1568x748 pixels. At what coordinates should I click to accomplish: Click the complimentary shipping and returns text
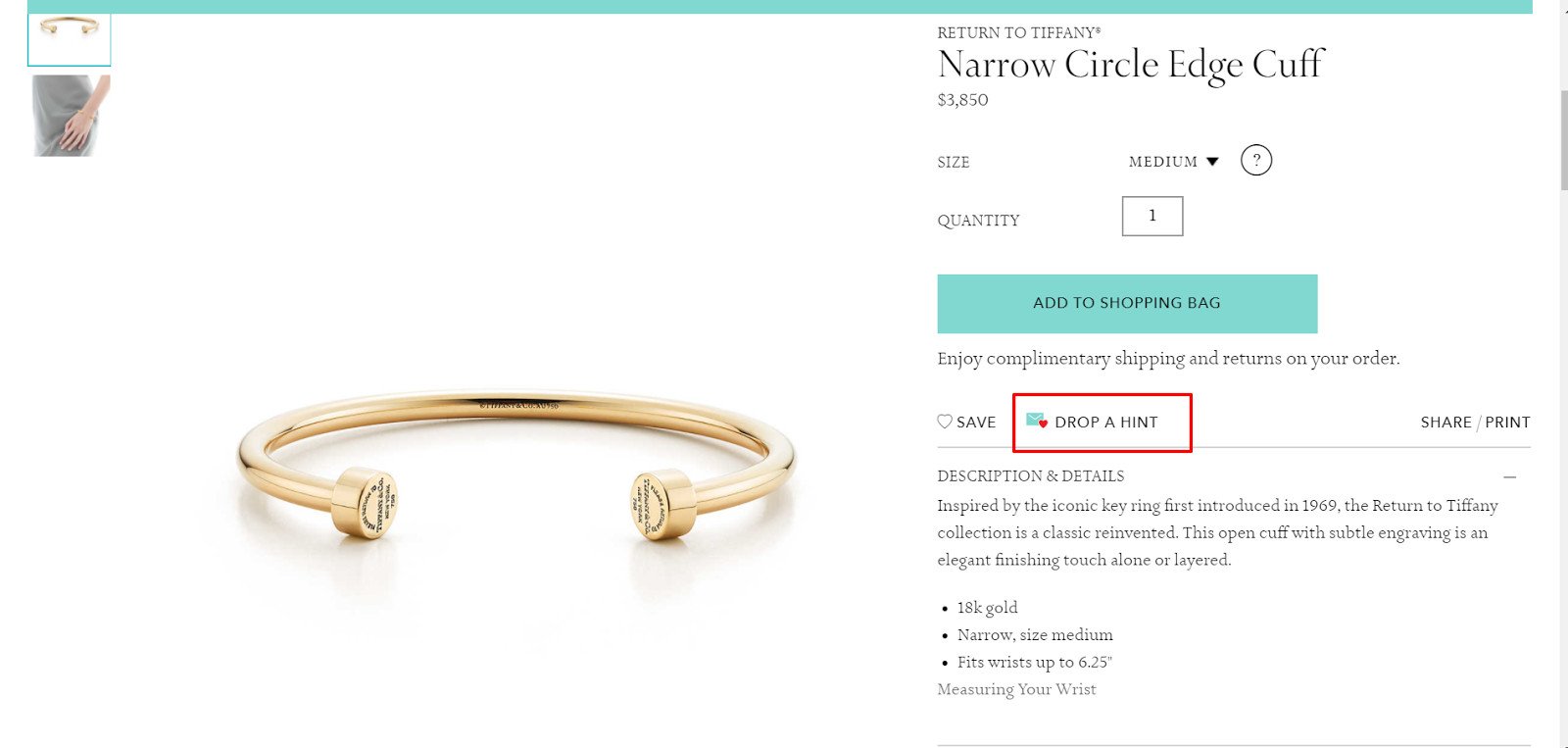click(1168, 359)
